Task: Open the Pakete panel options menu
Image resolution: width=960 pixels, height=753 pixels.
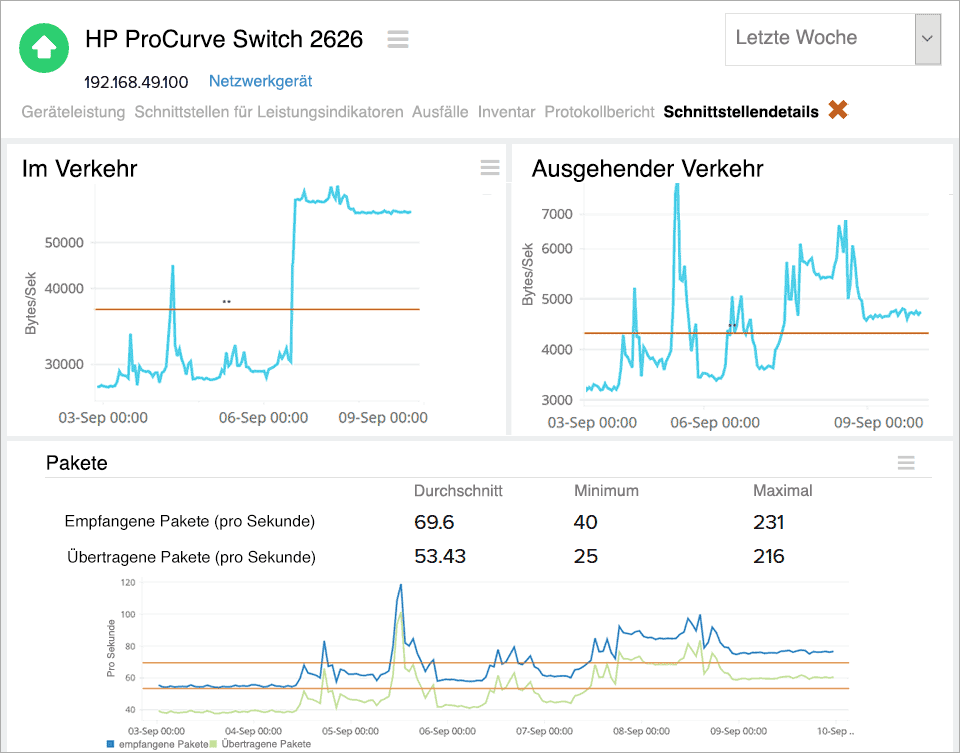Action: click(906, 463)
